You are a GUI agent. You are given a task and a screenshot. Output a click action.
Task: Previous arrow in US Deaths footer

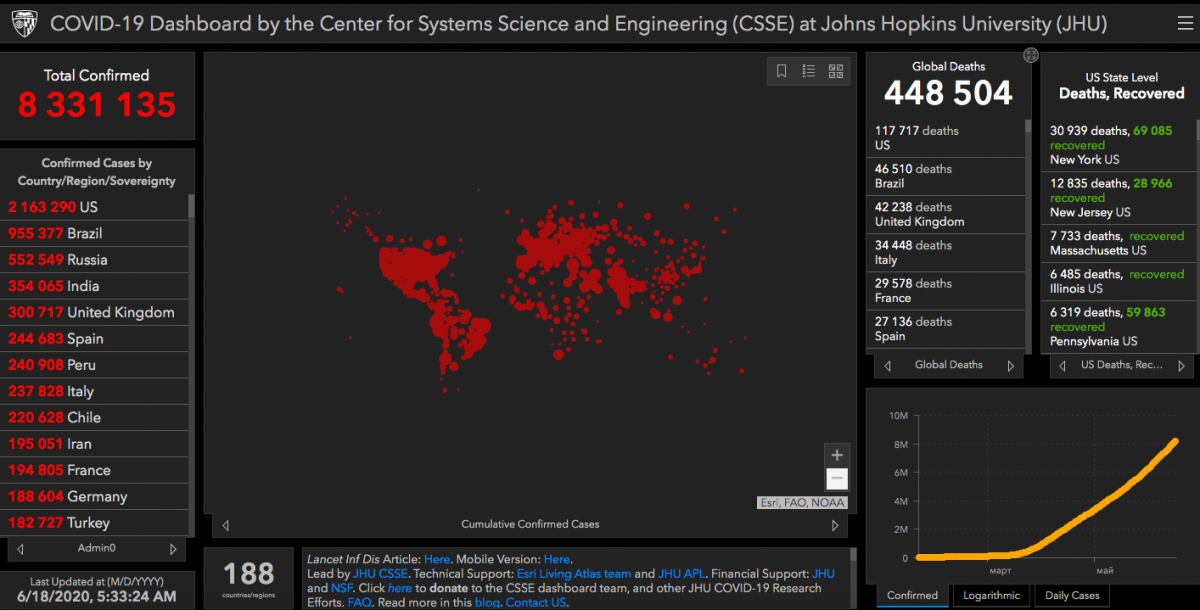click(x=1063, y=366)
